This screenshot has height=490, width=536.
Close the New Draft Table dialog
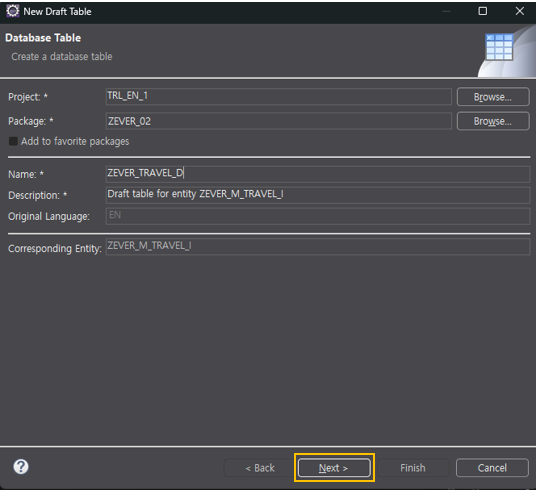520,11
